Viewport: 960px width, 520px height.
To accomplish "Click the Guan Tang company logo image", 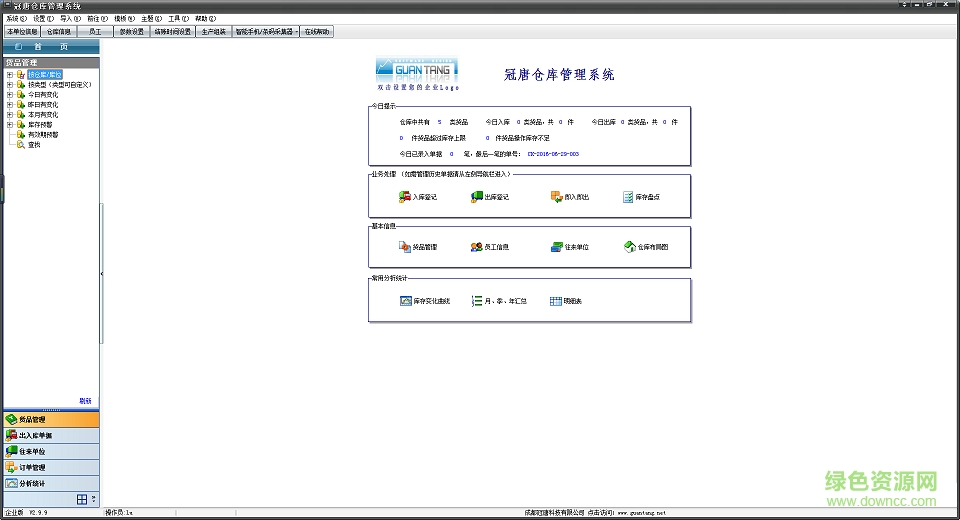I will (x=417, y=74).
